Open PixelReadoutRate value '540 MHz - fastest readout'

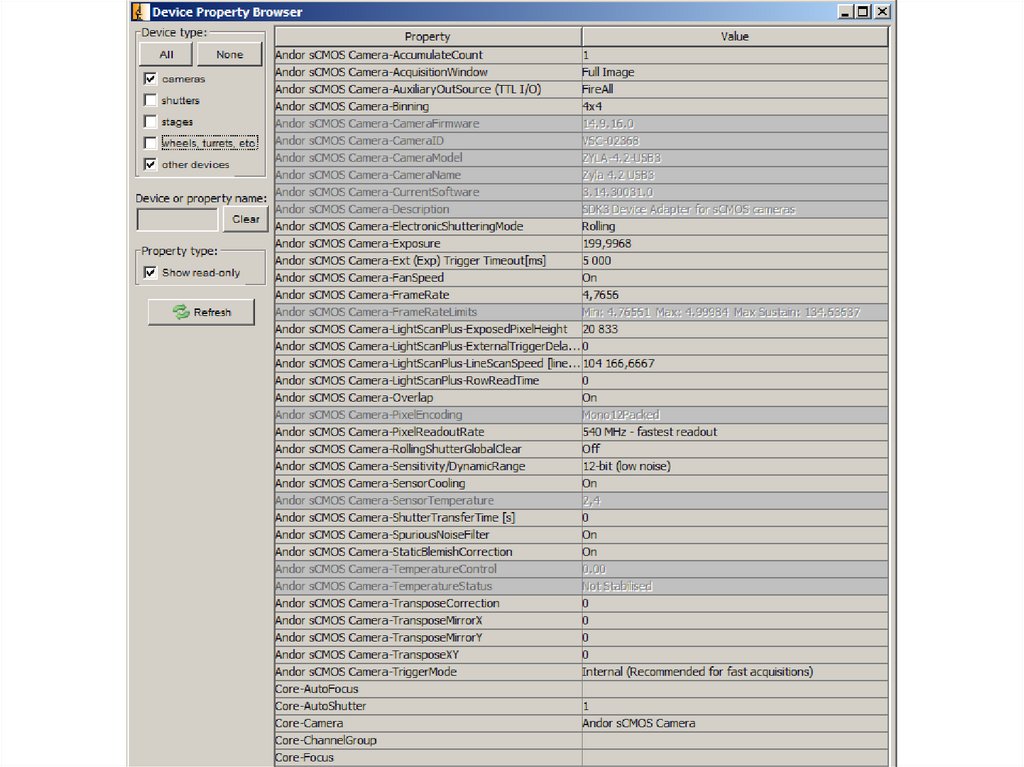coord(735,432)
